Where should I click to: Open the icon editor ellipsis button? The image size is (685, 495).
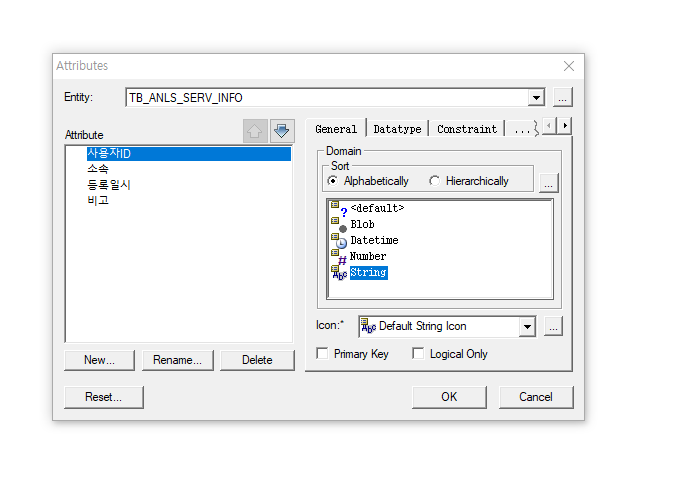[x=553, y=326]
